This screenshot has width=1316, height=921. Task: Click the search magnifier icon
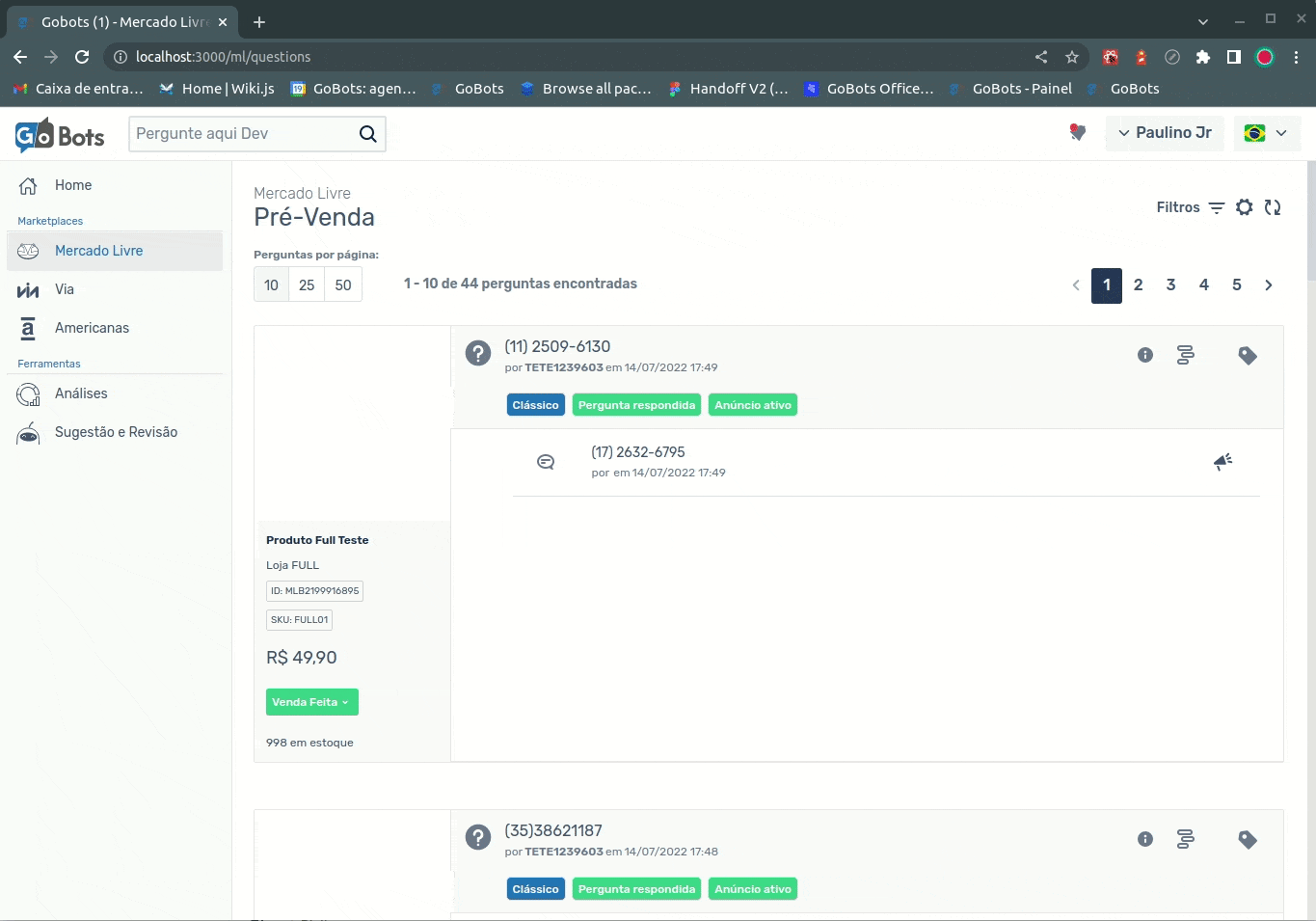(x=368, y=134)
